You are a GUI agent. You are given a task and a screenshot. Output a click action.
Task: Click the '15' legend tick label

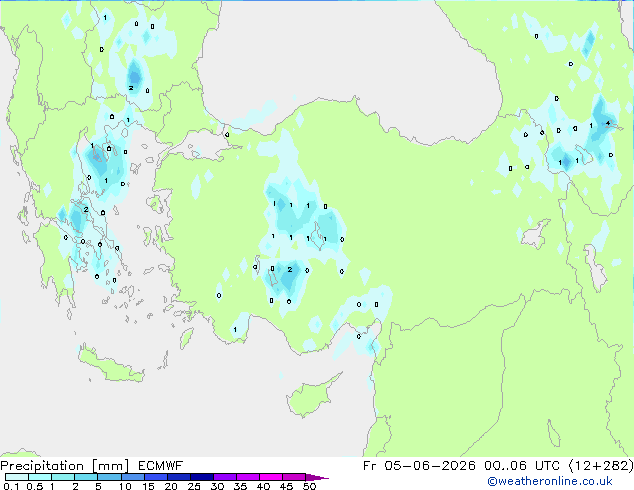(x=148, y=486)
